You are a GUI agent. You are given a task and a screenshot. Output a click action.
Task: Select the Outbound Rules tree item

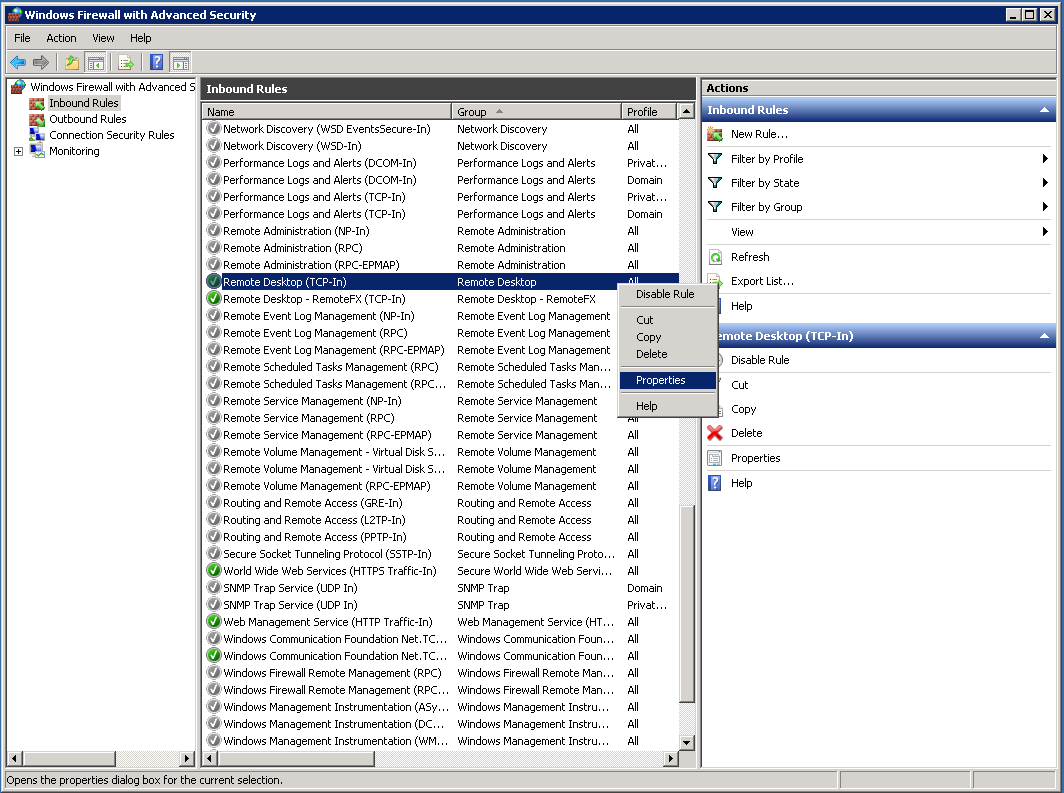tap(88, 119)
